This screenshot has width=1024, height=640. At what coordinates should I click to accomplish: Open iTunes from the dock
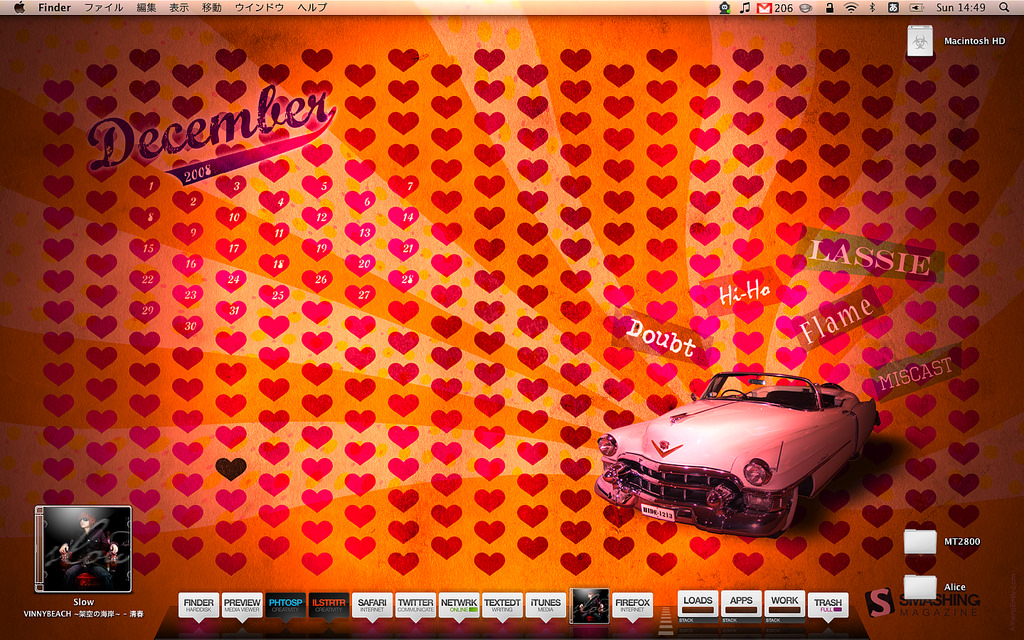click(545, 605)
